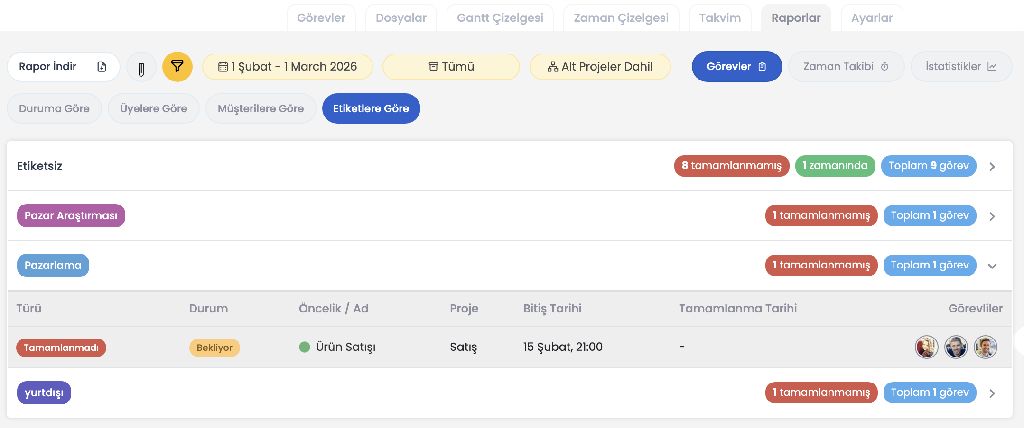Open the Tümü archive filter dropdown
The width and height of the screenshot is (1024, 428).
(451, 67)
